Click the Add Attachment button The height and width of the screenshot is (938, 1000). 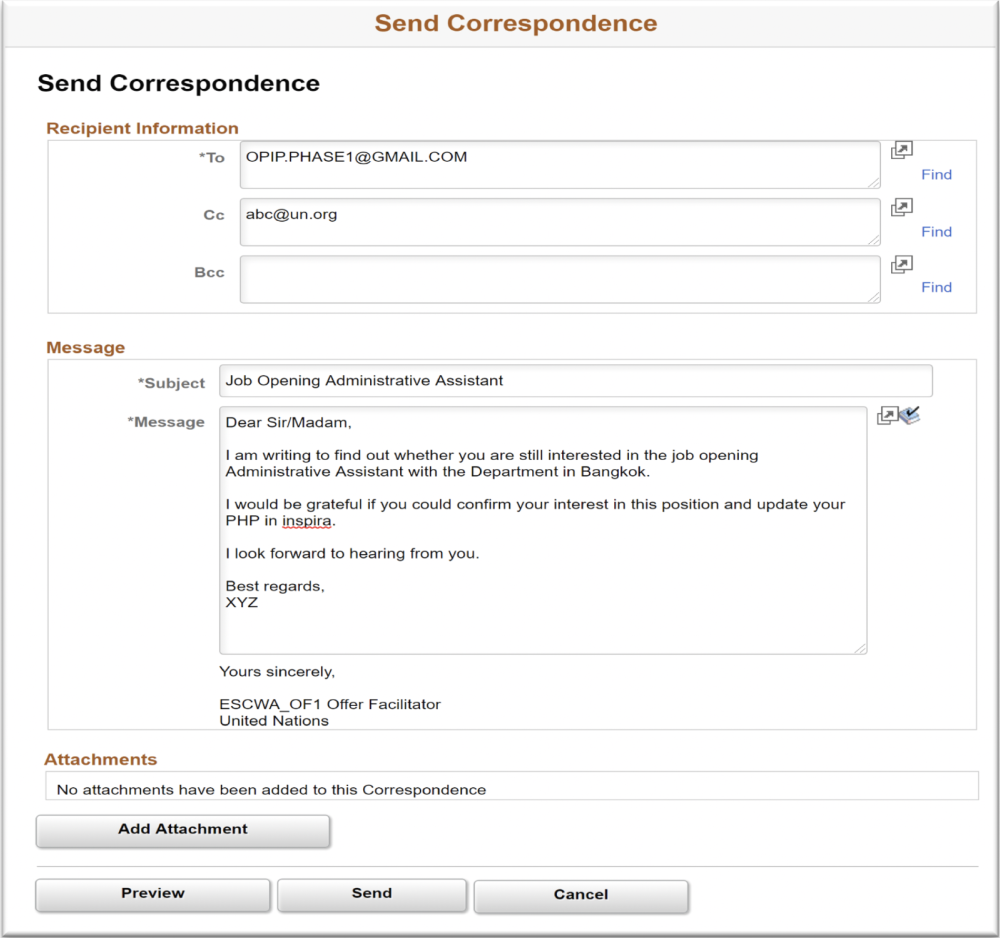pos(183,830)
